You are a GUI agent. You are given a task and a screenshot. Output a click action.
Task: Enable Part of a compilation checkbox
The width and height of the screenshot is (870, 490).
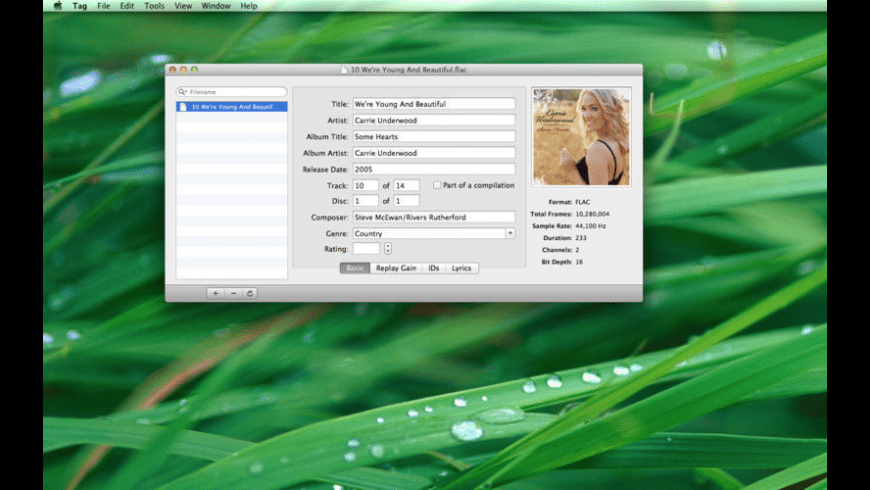coord(437,185)
